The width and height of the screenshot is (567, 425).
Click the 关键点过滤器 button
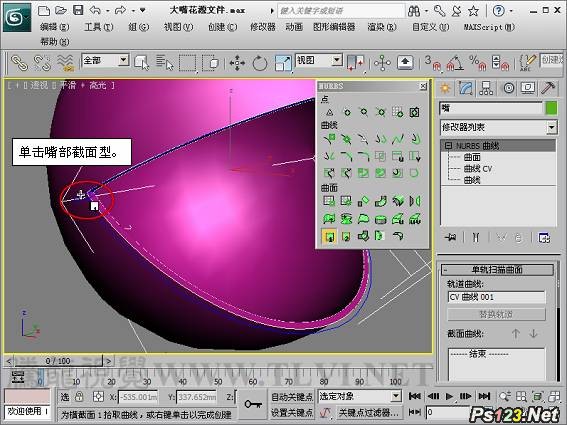click(368, 412)
